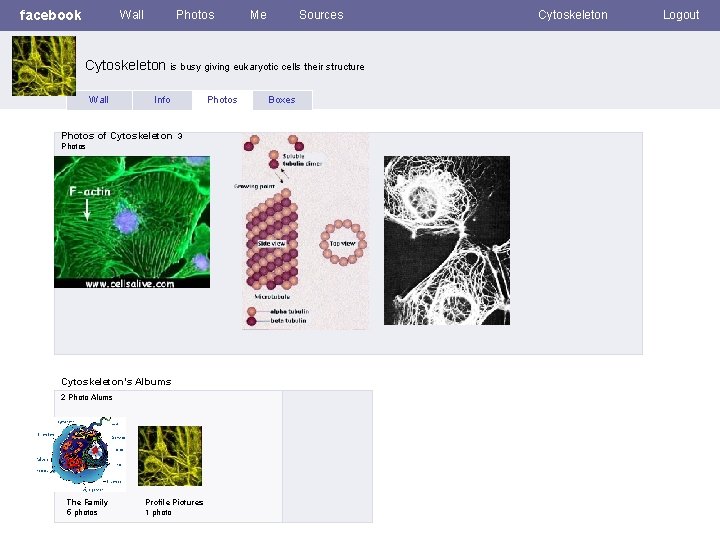720x540 pixels.
Task: Select the Photos profile tab
Action: click(222, 100)
